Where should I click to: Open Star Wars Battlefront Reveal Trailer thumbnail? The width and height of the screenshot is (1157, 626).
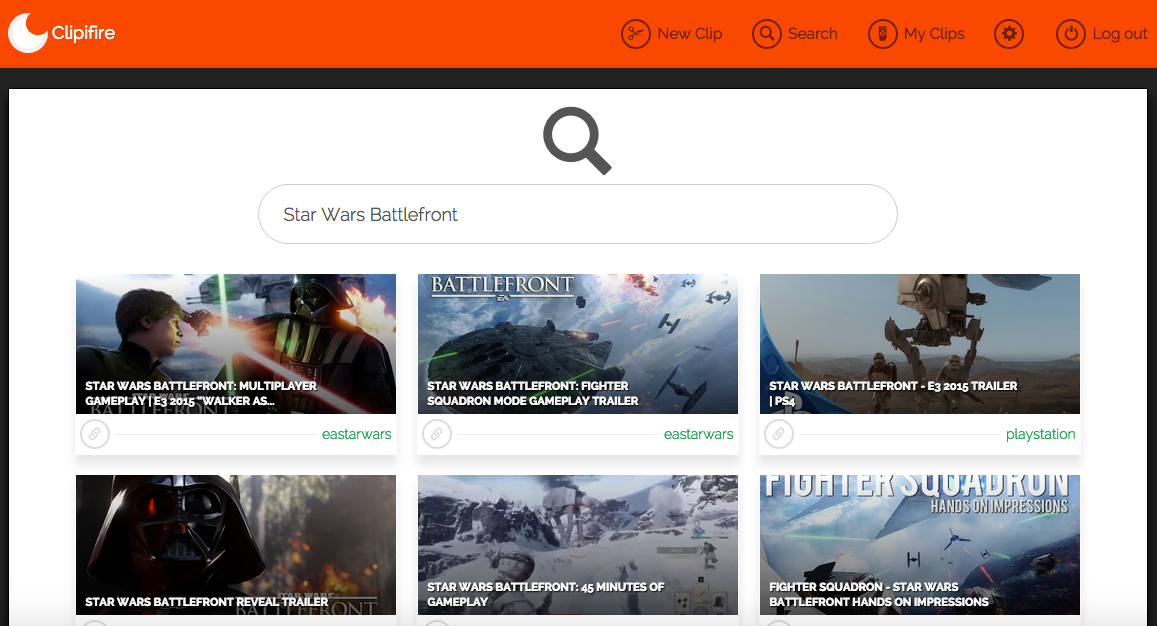click(236, 545)
